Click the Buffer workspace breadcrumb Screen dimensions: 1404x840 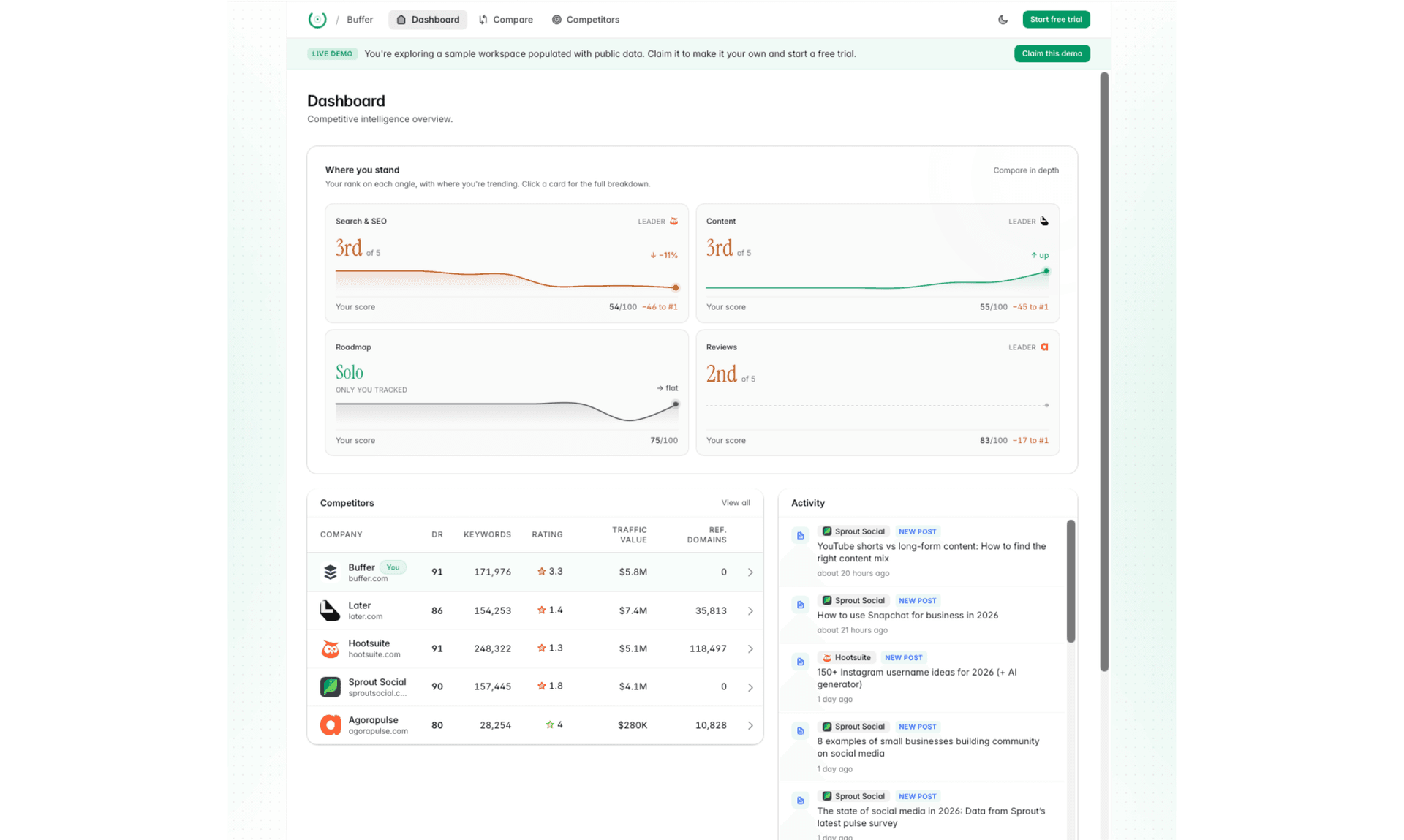360,20
